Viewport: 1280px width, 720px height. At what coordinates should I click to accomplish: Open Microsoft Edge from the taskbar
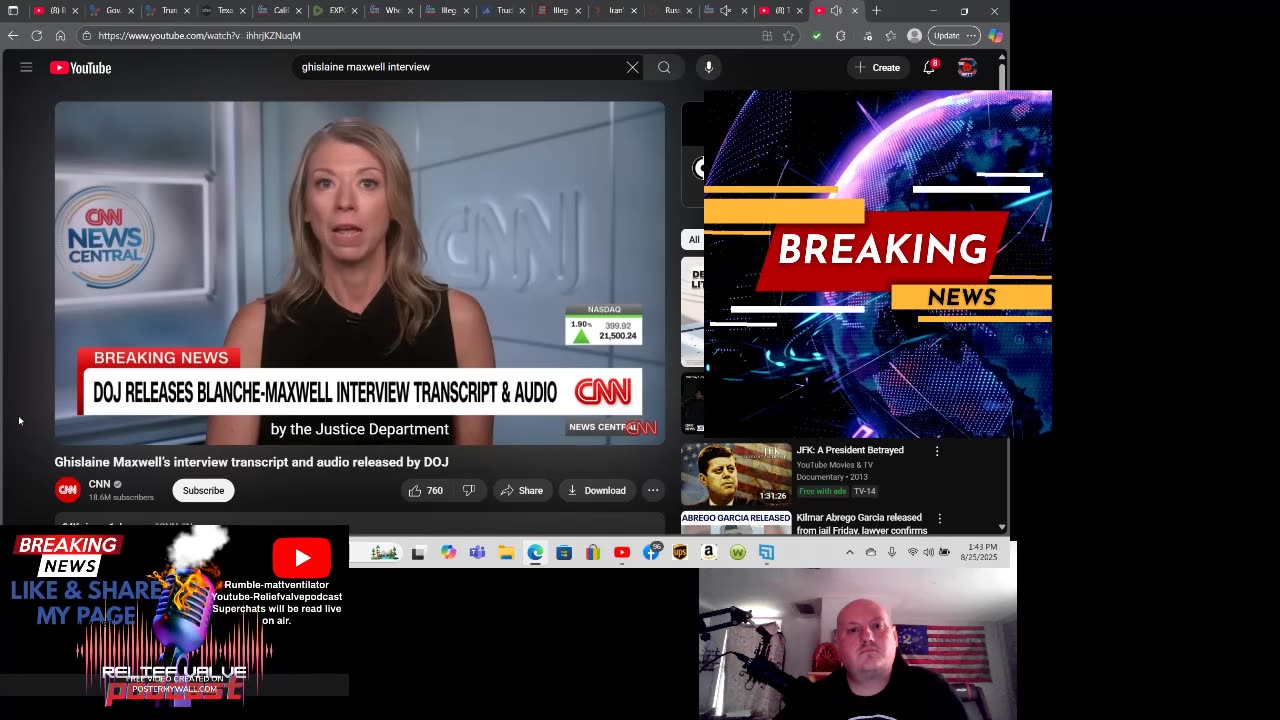coord(535,553)
